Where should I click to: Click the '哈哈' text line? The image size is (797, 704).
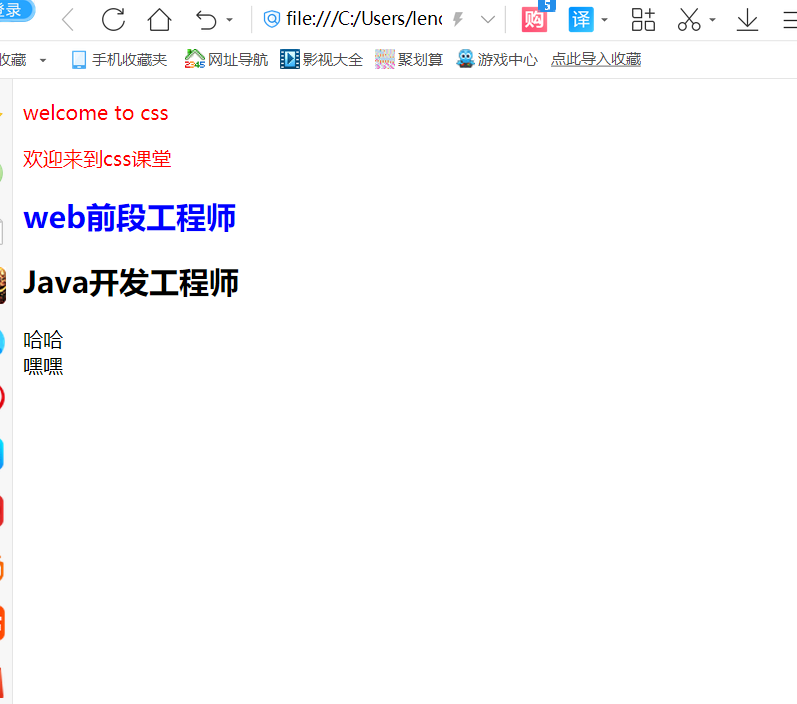[43, 340]
